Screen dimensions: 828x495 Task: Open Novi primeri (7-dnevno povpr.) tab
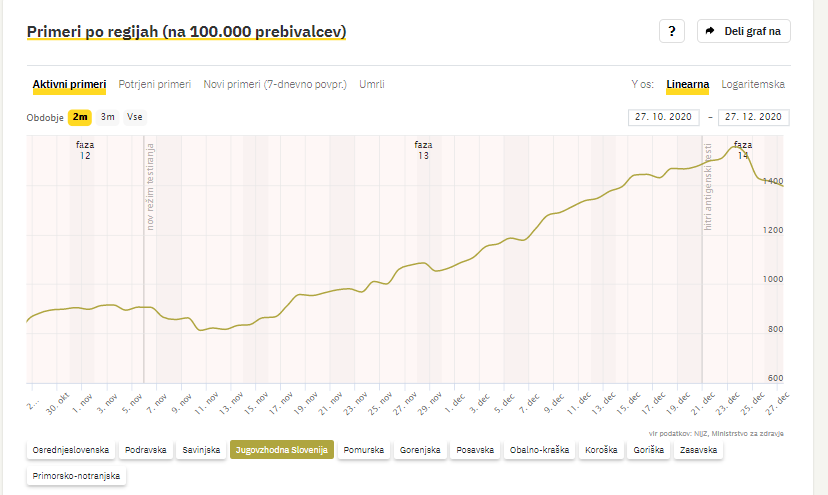click(275, 85)
